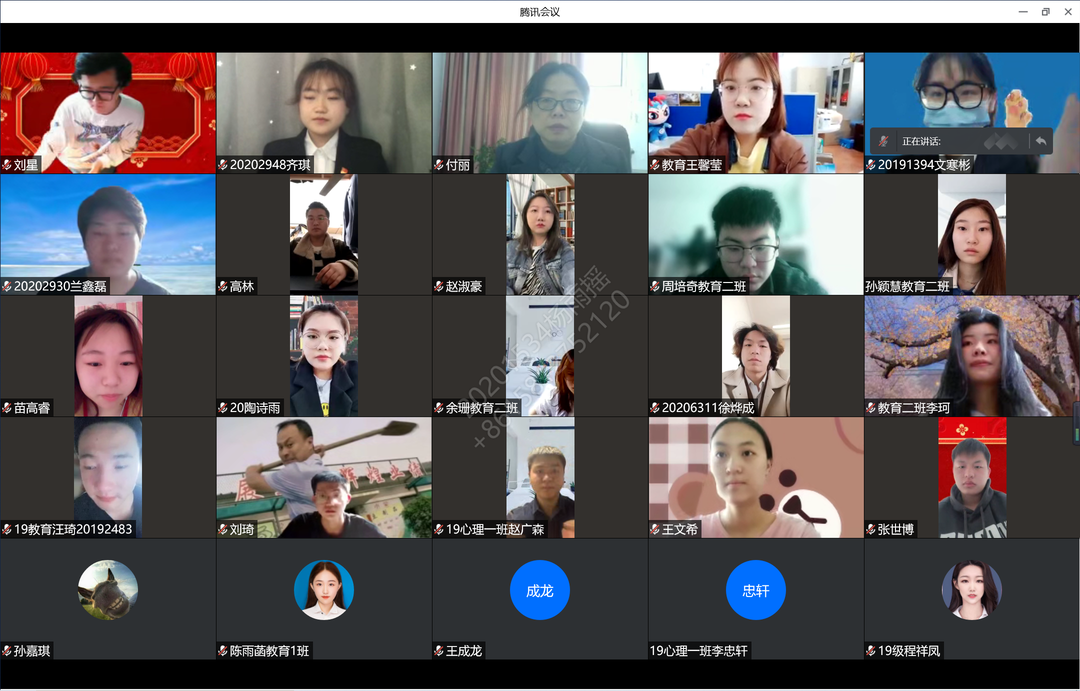Click the muted mic icon beside 张世博
This screenshot has width=1080, height=691.
click(871, 529)
